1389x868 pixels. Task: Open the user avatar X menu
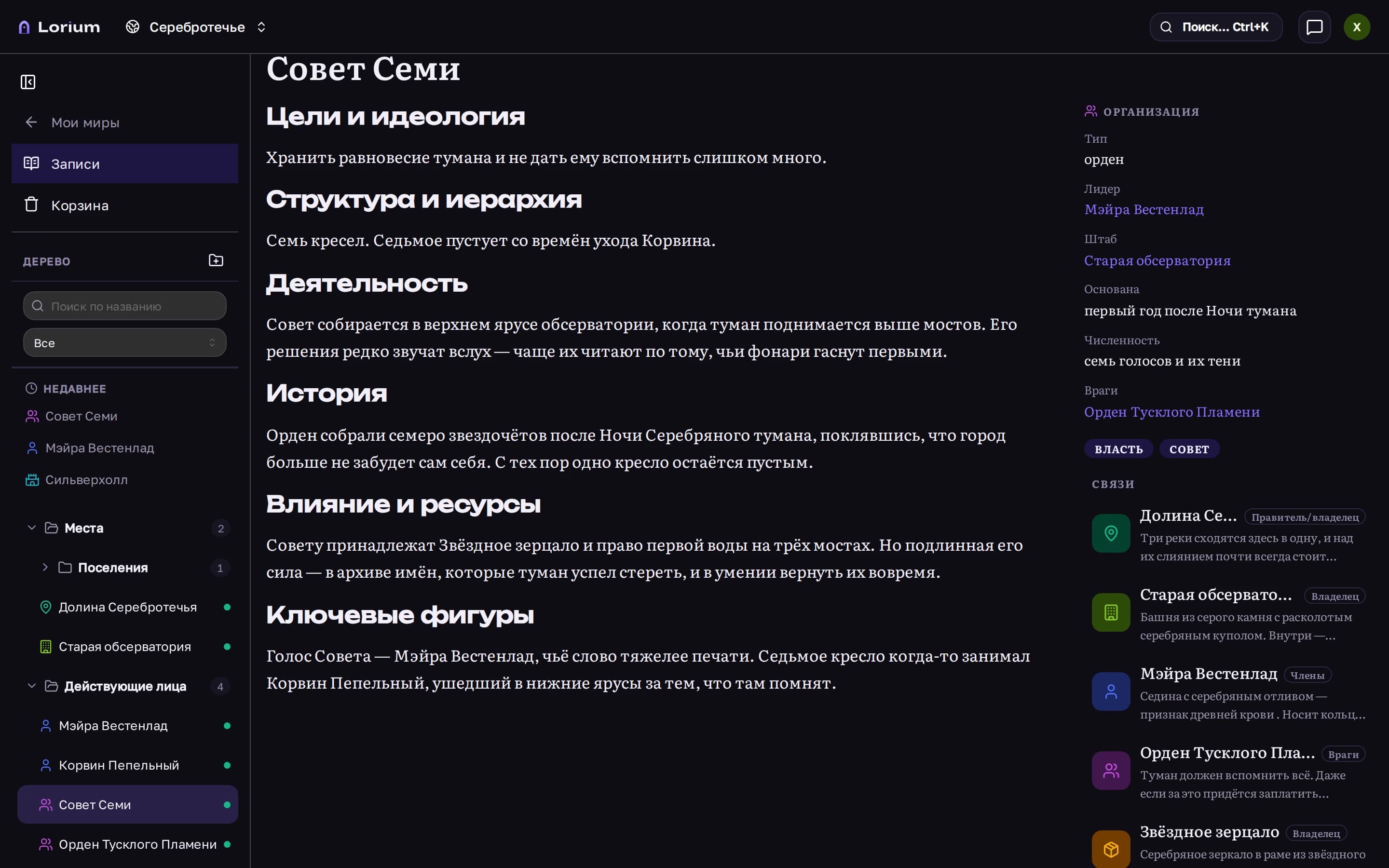[x=1357, y=27]
